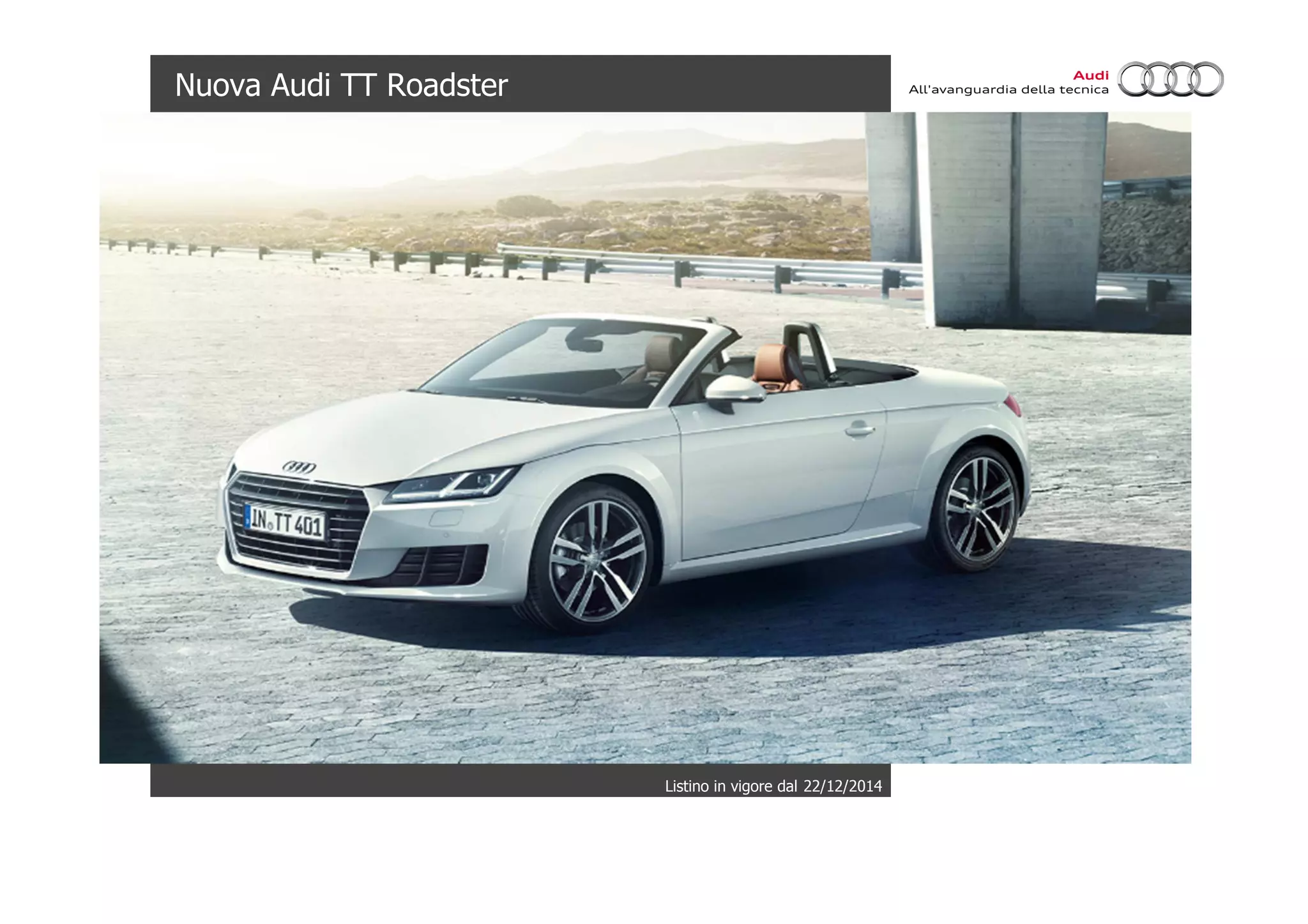
Task: Click the car's front alloy wheel
Action: point(595,559)
